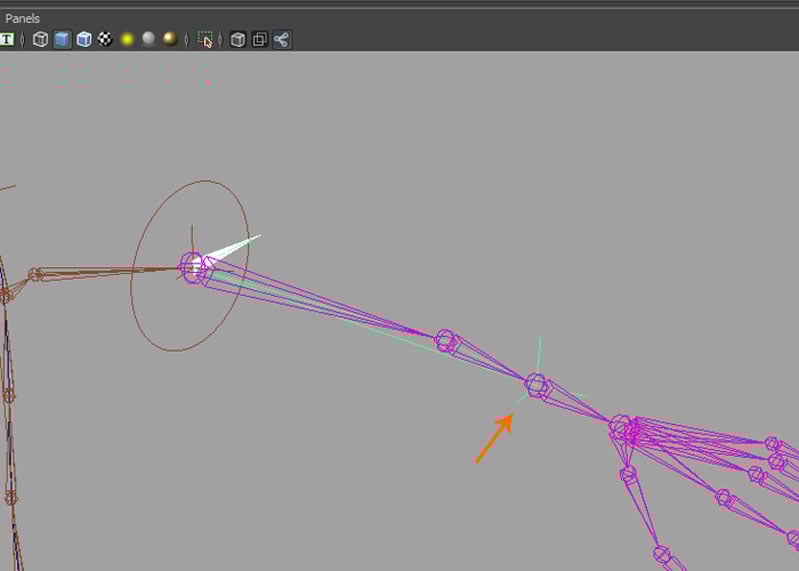Enable Smooth Shade All display

(62, 39)
